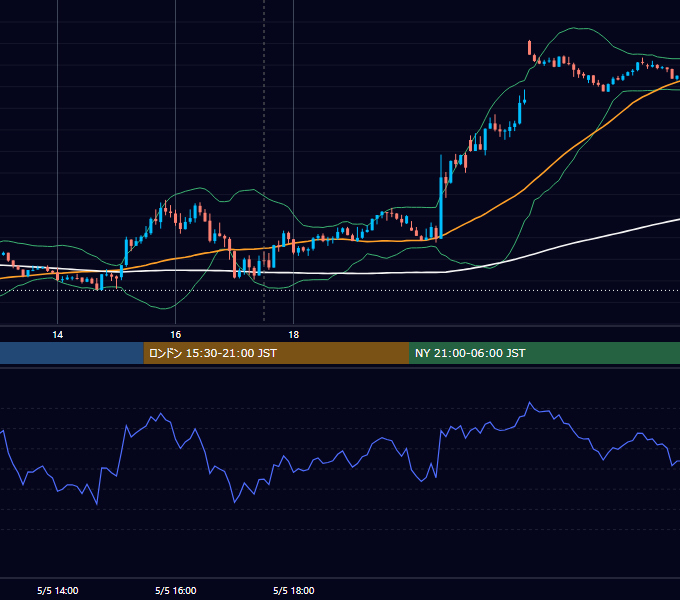
Task: Click the blue session band before London
Action: click(x=72, y=353)
